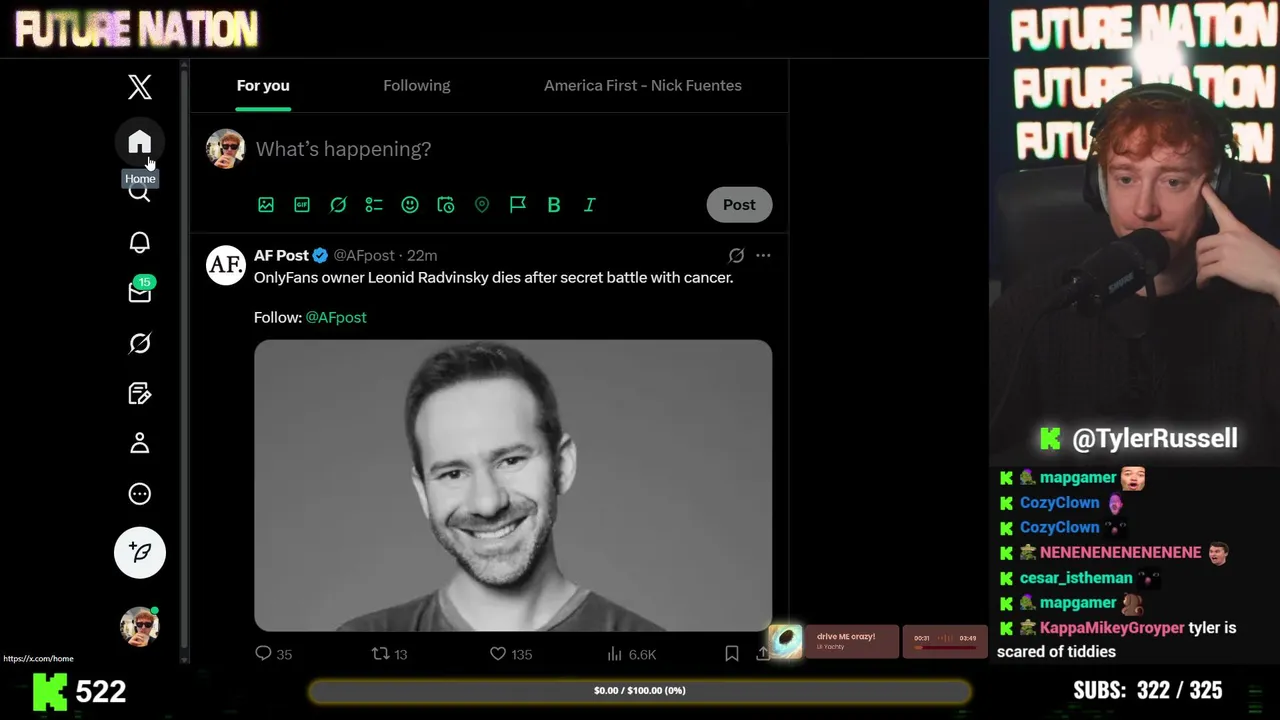
Task: Open account menu via bottom sidebar avatar
Action: pos(140,626)
